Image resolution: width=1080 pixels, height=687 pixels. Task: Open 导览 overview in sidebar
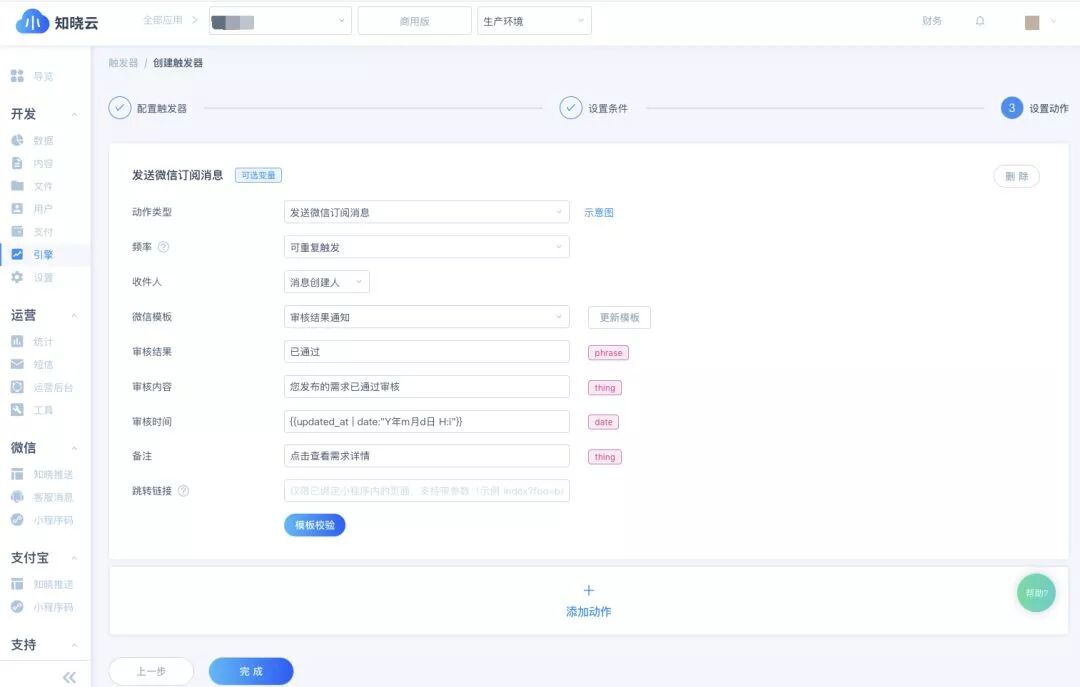(32, 76)
